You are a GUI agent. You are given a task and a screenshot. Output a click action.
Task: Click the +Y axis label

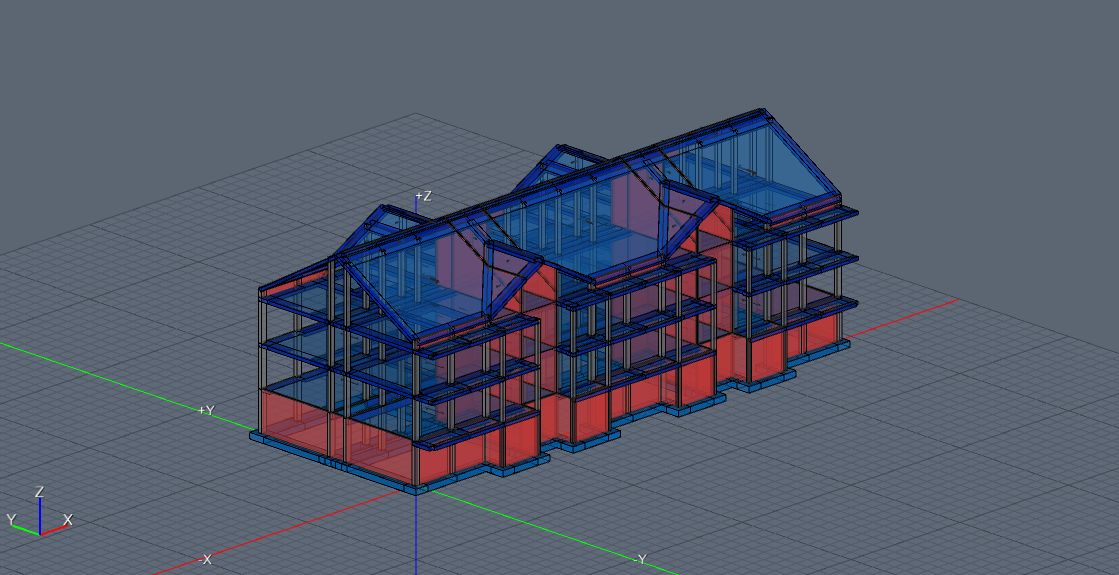(206, 410)
